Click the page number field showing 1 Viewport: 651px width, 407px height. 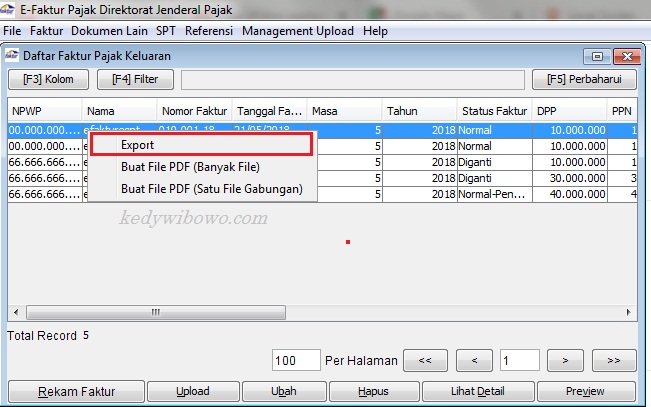tap(520, 360)
